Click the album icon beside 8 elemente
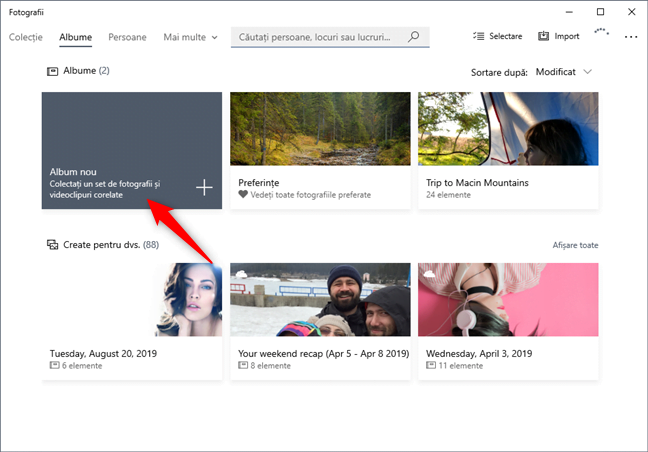The width and height of the screenshot is (648, 452). (x=243, y=365)
